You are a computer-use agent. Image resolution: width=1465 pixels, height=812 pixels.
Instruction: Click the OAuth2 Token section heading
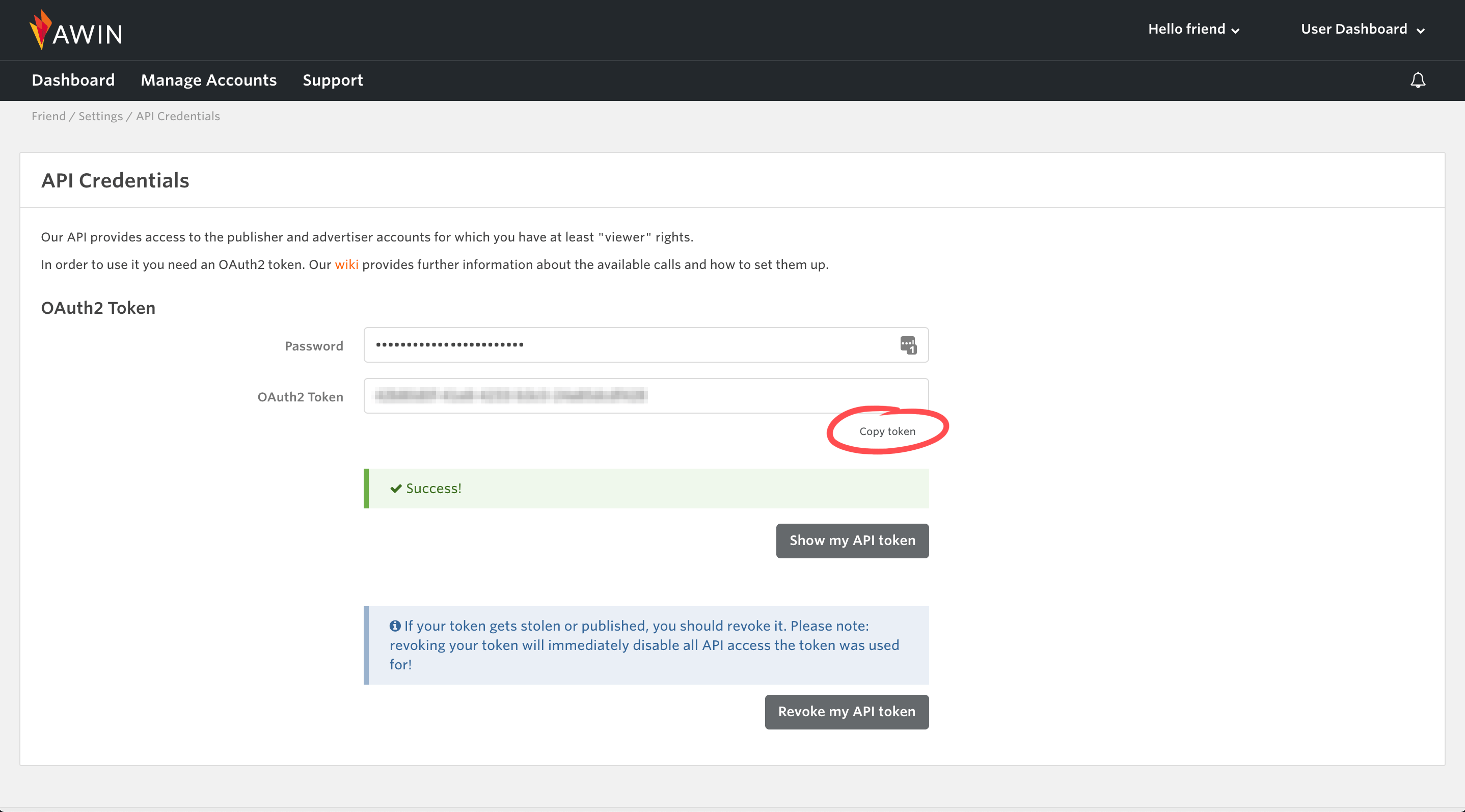coord(98,308)
